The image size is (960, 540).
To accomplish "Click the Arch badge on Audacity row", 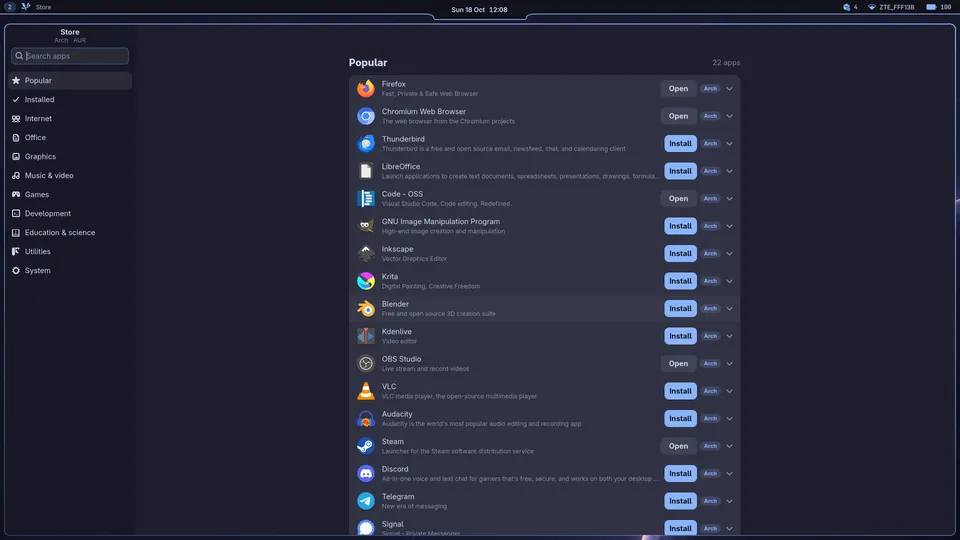I will click(x=710, y=418).
